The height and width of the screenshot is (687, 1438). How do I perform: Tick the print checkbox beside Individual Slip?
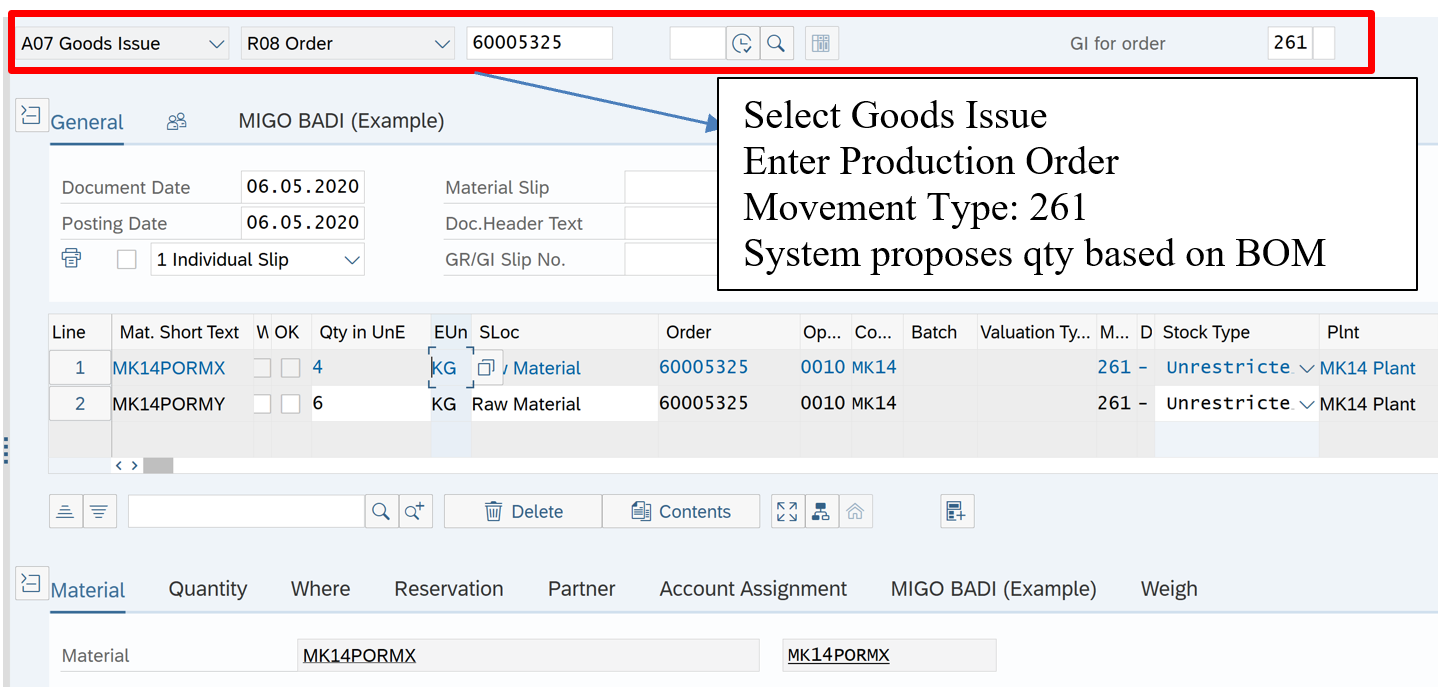127,259
